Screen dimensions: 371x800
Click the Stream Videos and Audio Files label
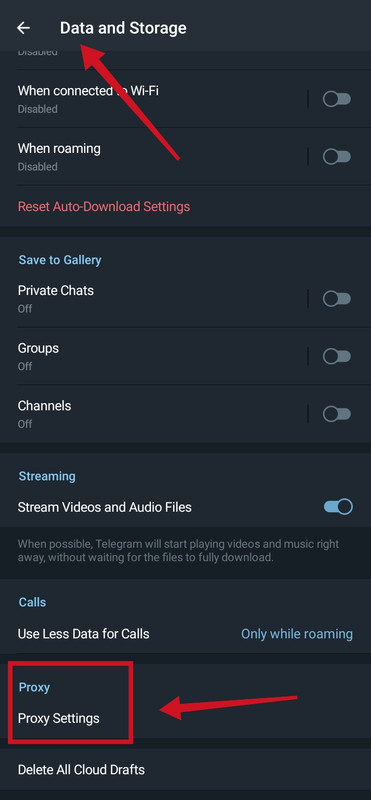[105, 507]
